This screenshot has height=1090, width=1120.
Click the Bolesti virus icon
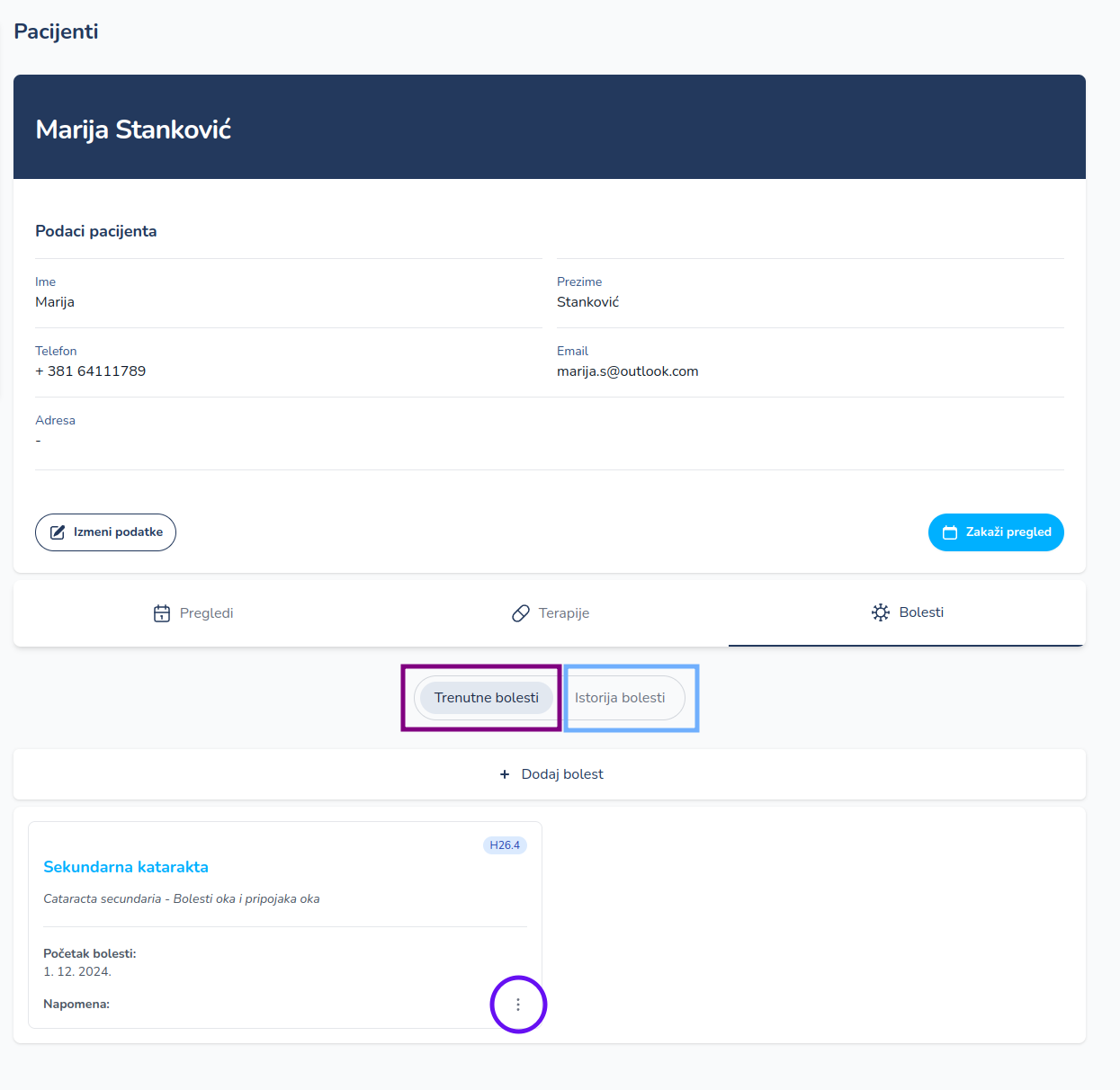point(881,612)
